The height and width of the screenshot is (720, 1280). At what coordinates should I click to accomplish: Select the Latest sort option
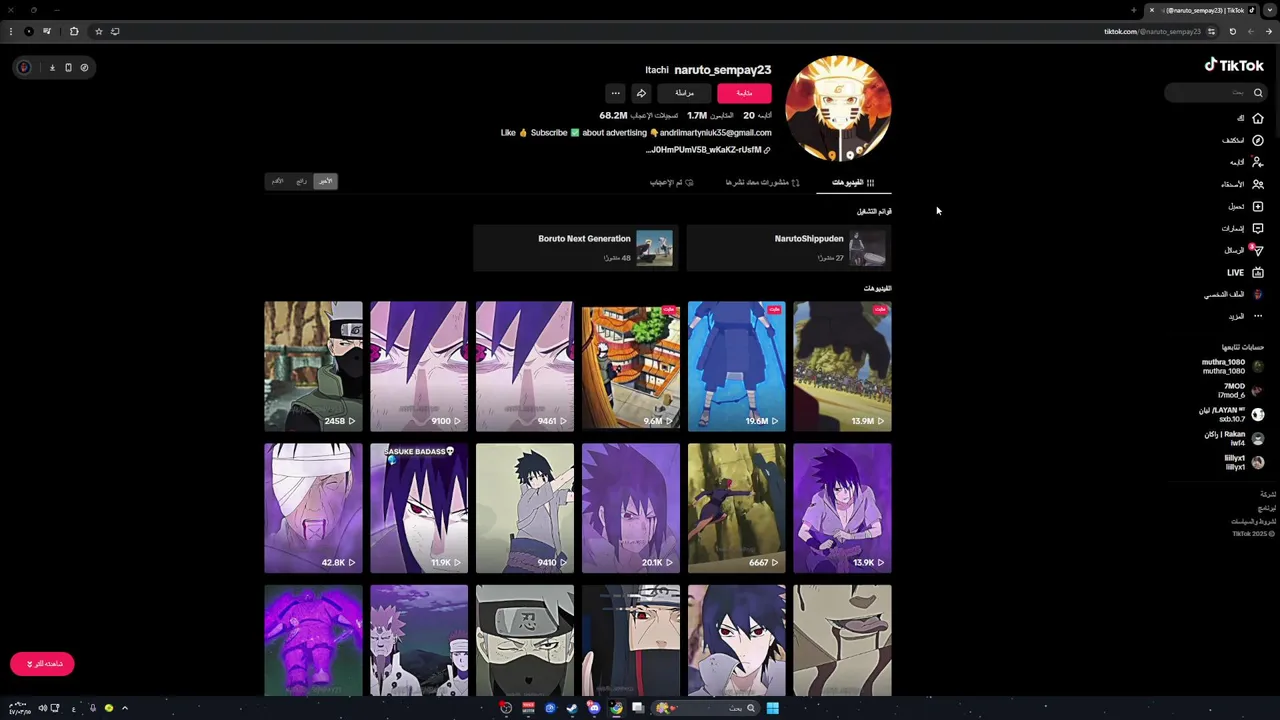[x=325, y=181]
